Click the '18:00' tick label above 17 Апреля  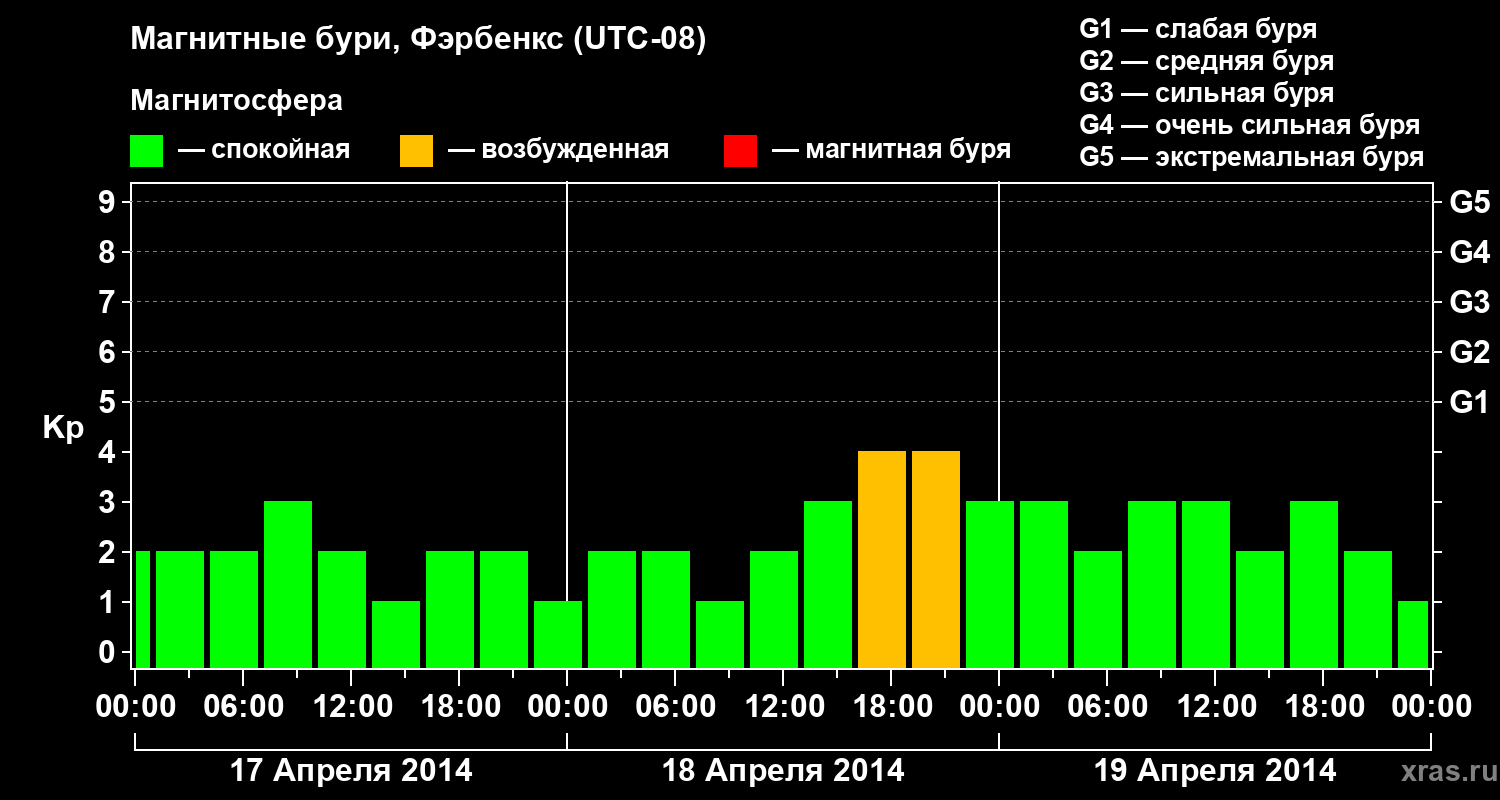[x=459, y=706]
